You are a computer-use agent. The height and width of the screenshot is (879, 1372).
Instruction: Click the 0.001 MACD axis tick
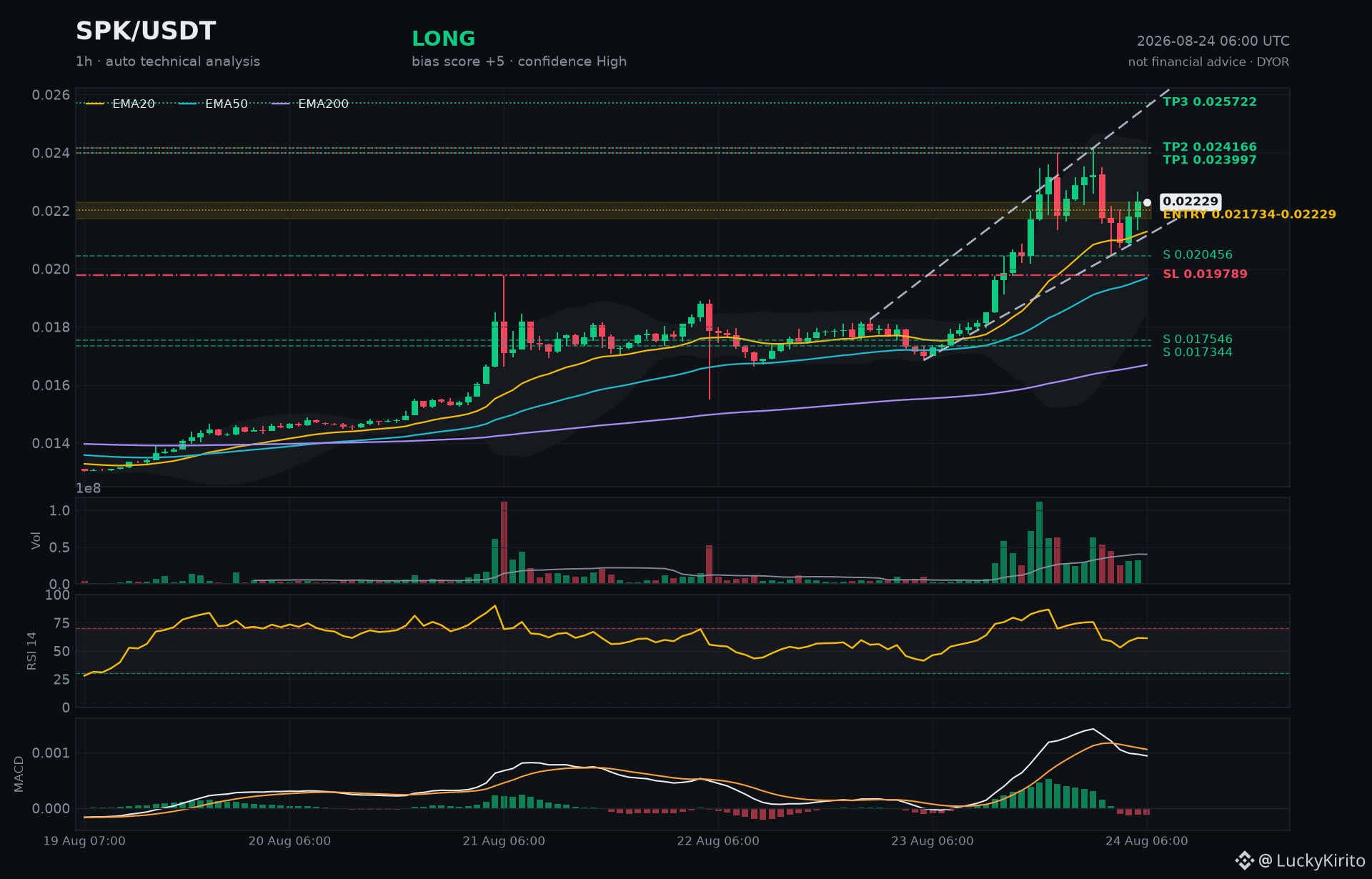51,753
